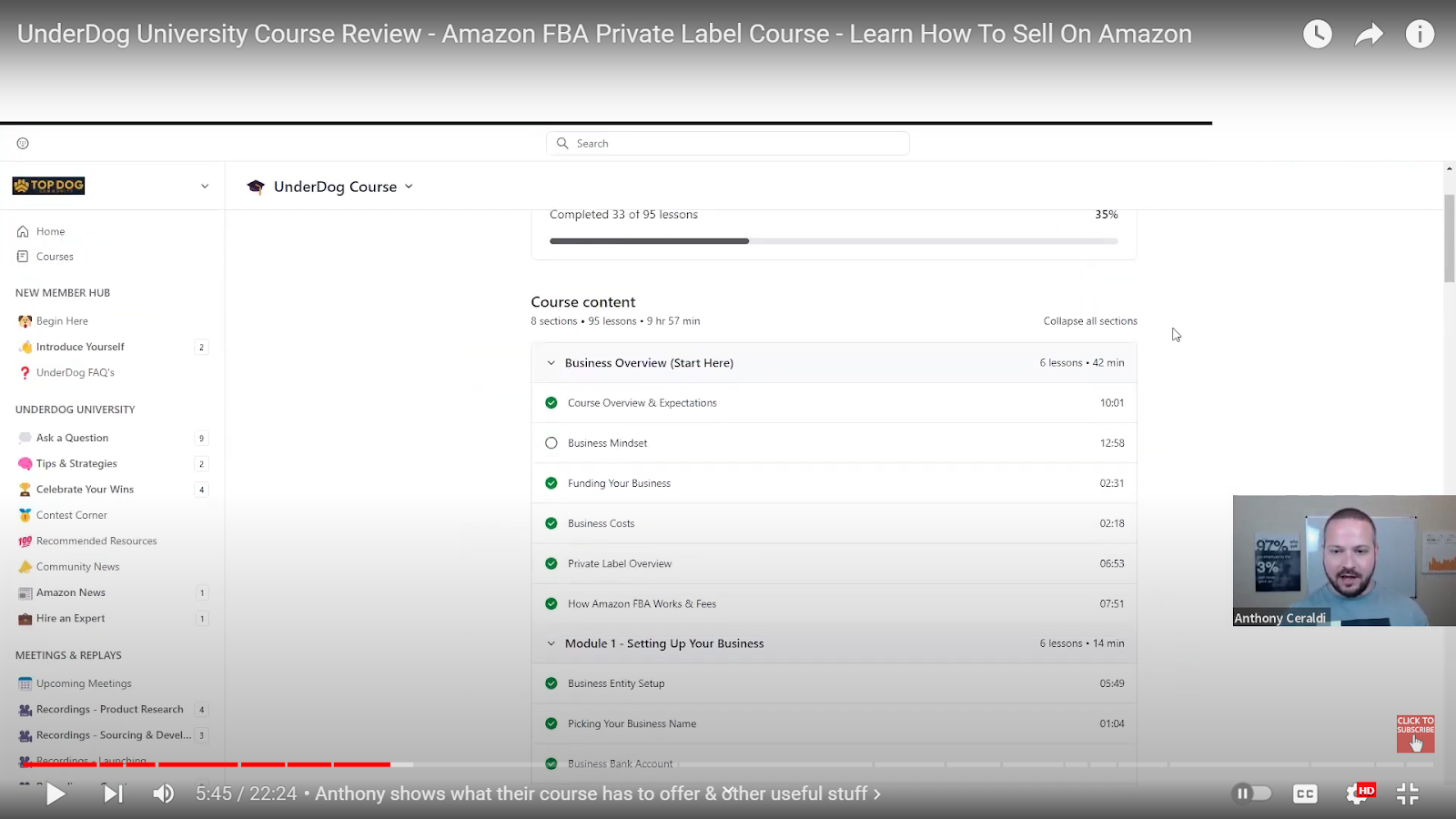Viewport: 1456px width, 819px height.
Task: Click the Celebrate Your Wins trophy icon
Action: 25,490
